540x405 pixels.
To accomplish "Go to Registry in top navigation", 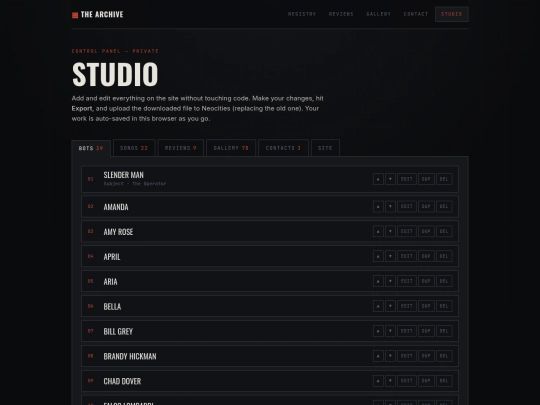I will 302,14.
